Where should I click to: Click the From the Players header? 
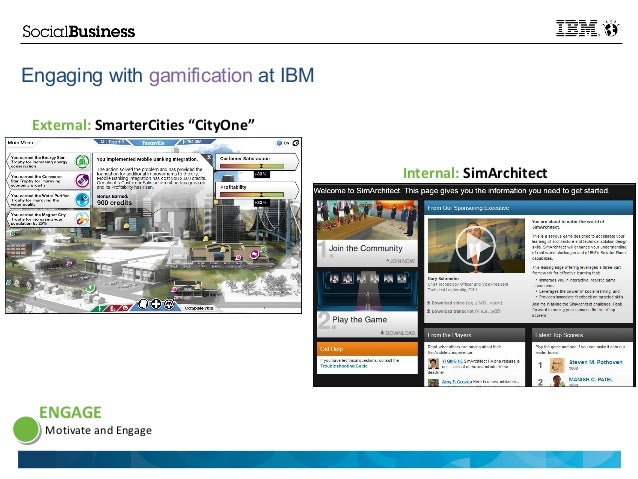474,335
